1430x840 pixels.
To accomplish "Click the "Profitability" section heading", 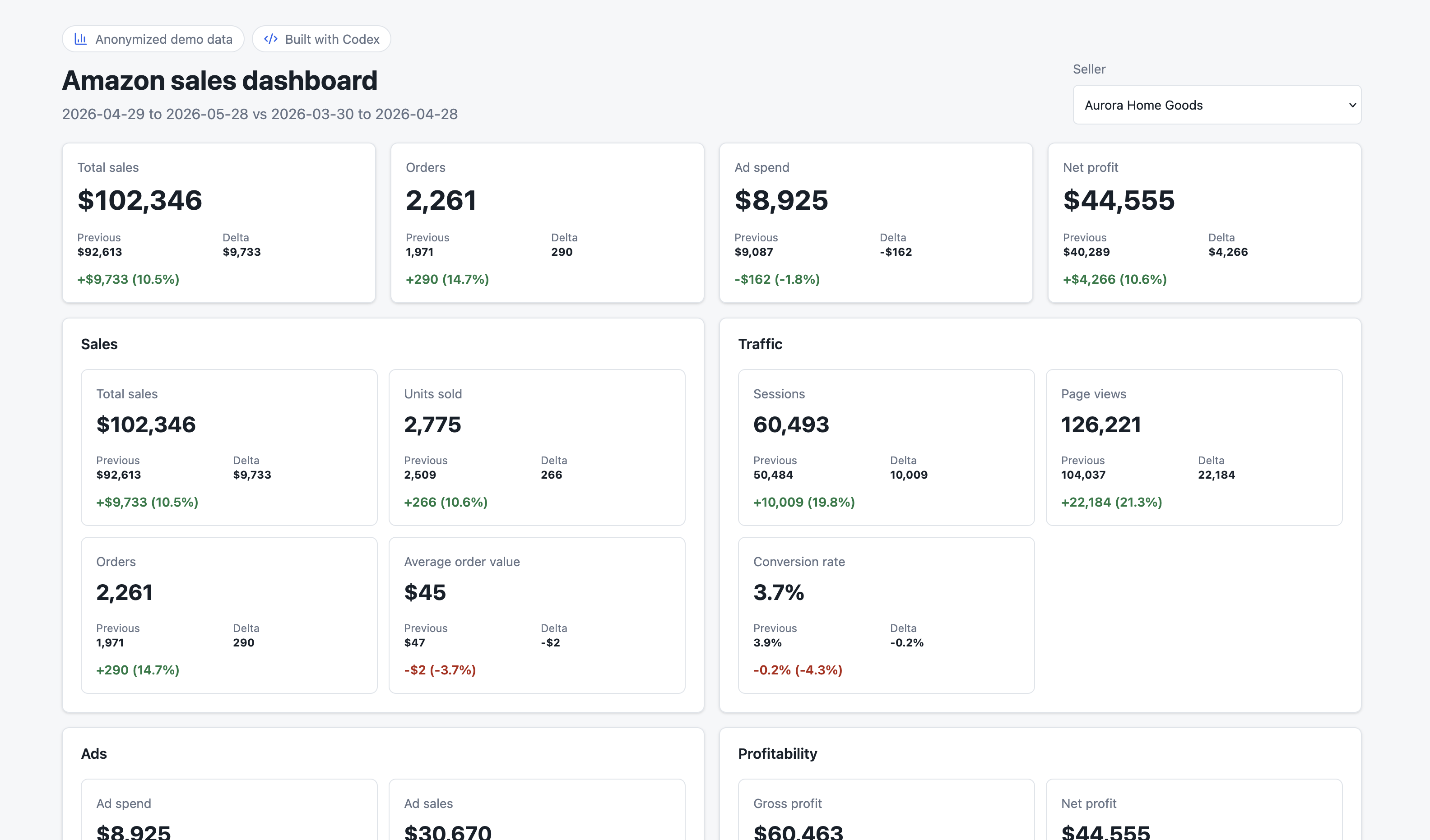I will (x=777, y=754).
